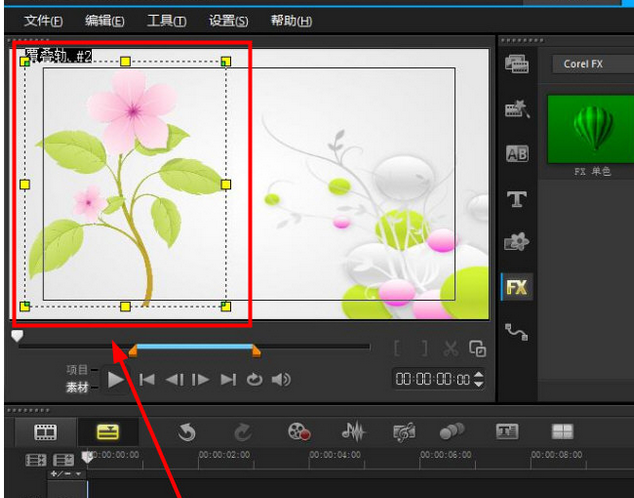Click the Track Manager filmstrip icon
Viewport: 634px width, 498px height.
[36, 460]
